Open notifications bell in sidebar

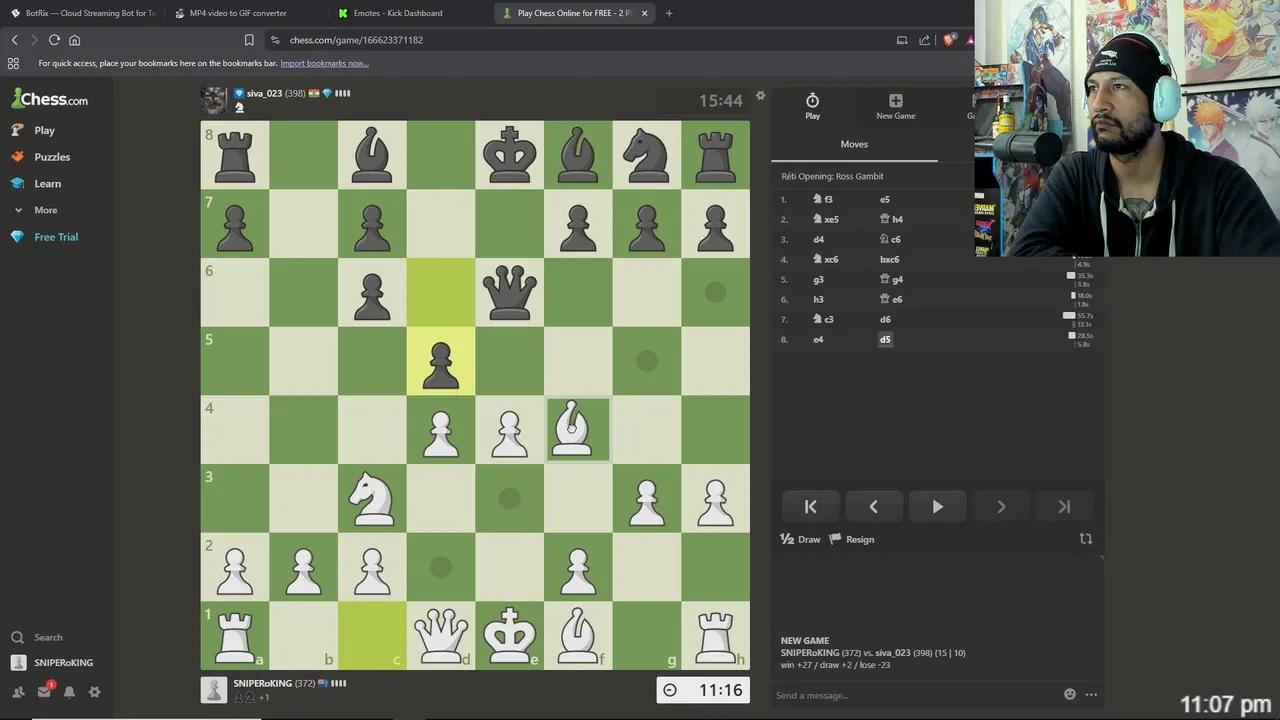[69, 692]
